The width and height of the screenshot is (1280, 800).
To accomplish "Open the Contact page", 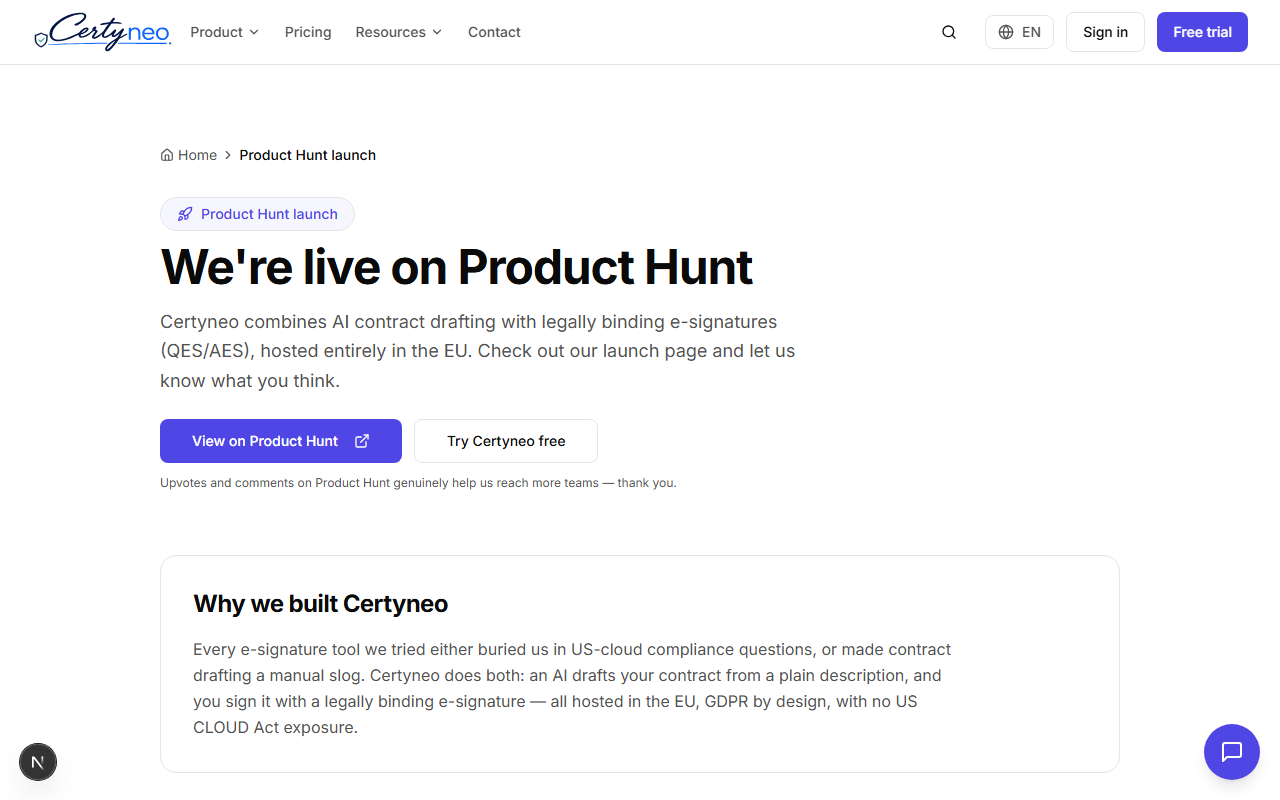I will coord(494,32).
